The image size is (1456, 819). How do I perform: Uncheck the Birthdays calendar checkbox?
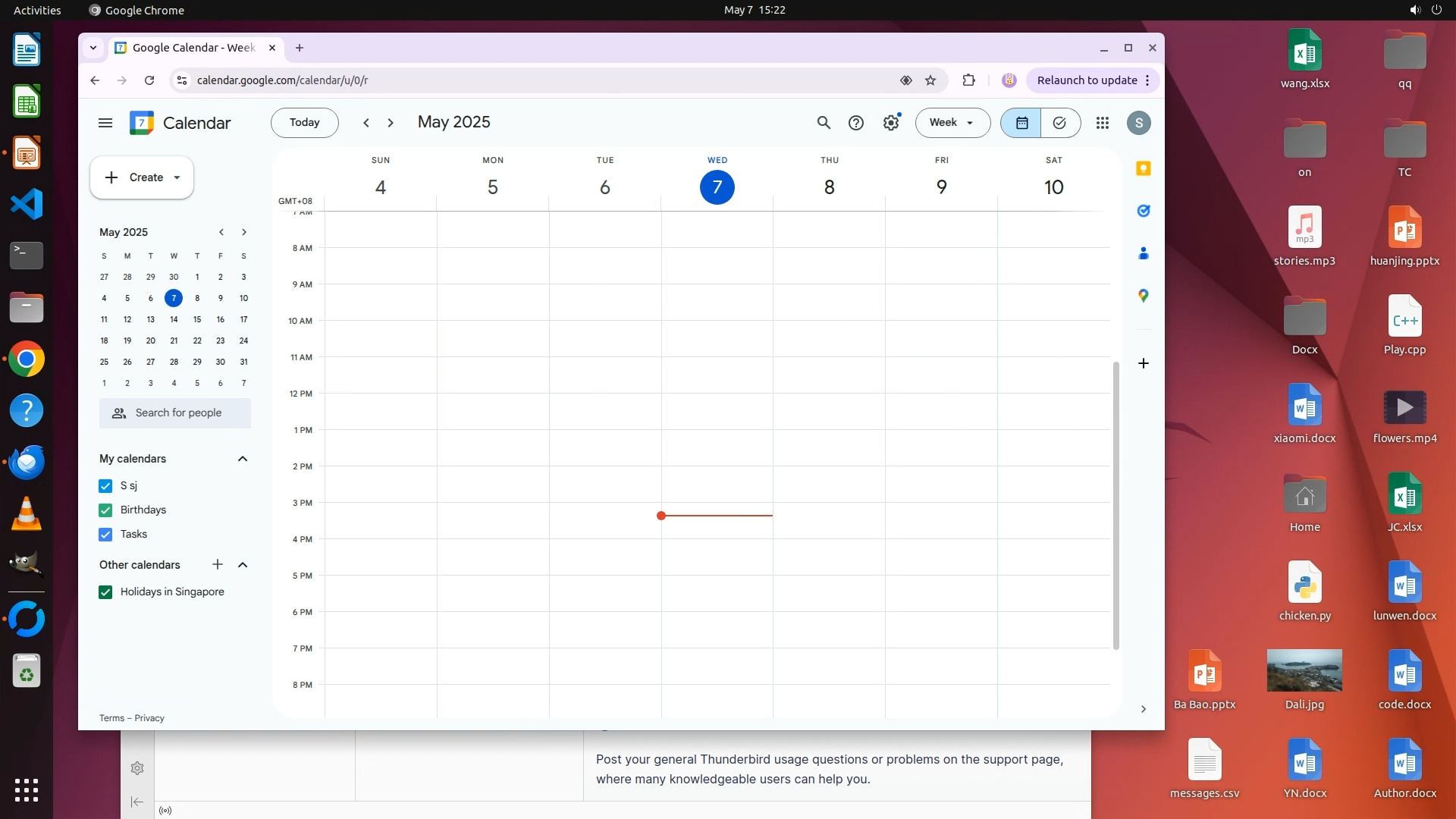[x=105, y=510]
